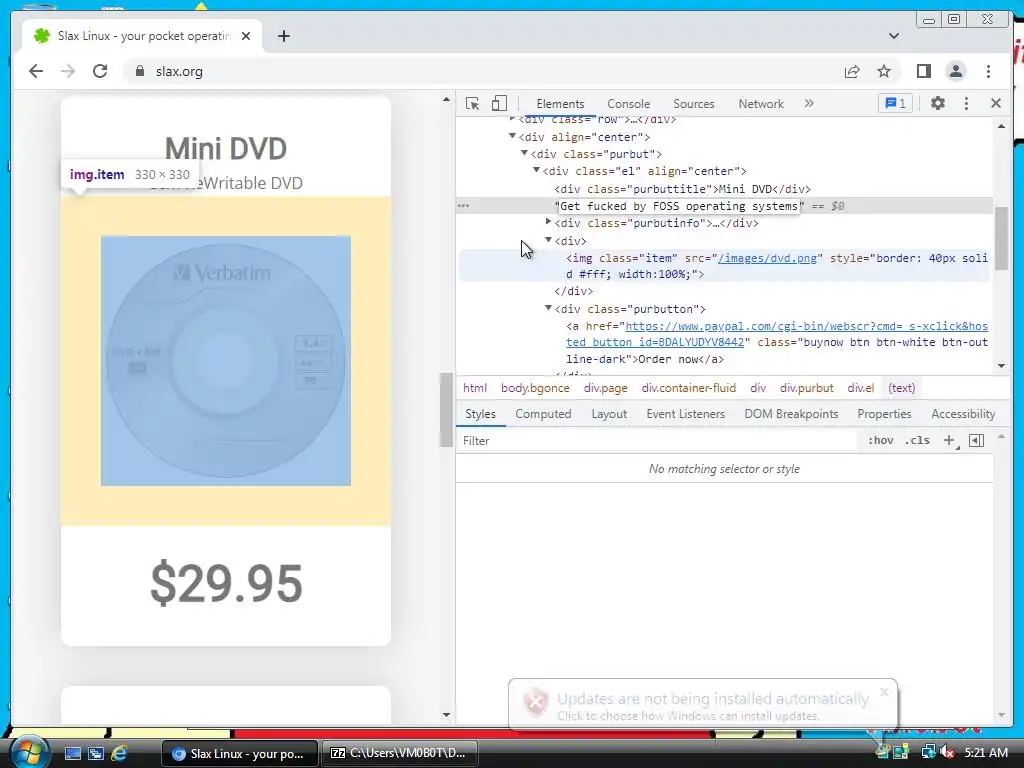Switch to the Network tab
The height and width of the screenshot is (768, 1024).
(761, 104)
